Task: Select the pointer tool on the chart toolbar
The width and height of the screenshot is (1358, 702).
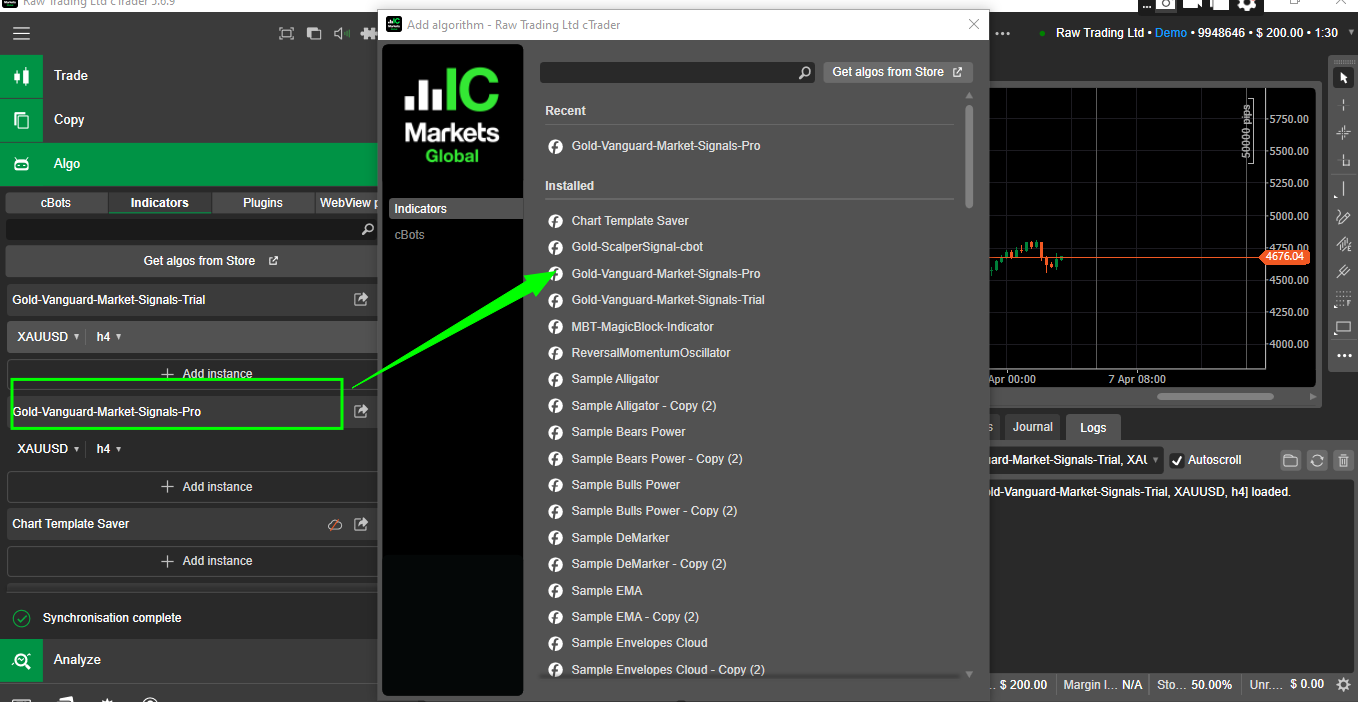Action: tap(1343, 76)
